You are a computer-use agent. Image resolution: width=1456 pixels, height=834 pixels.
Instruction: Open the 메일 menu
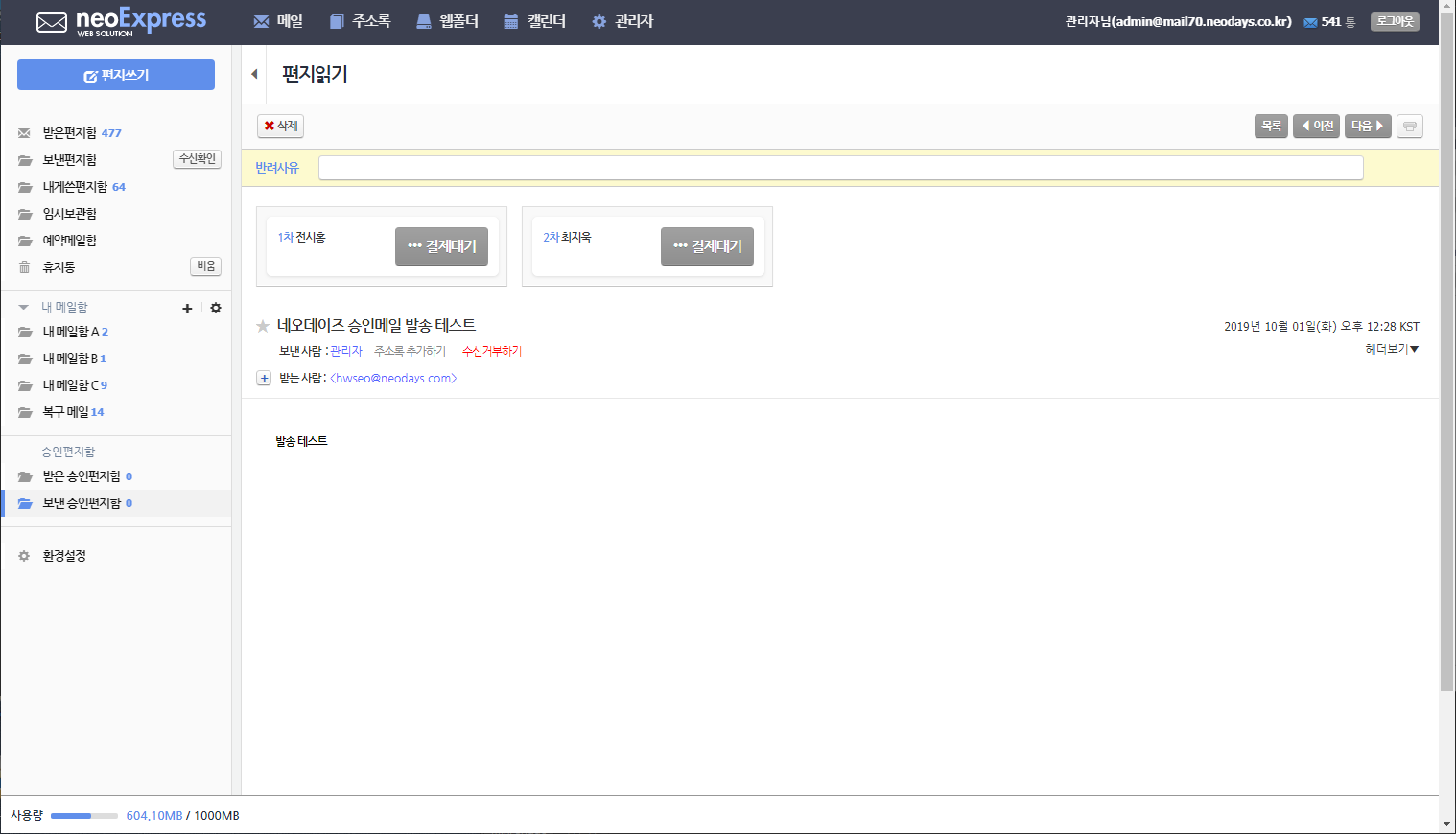coord(278,21)
